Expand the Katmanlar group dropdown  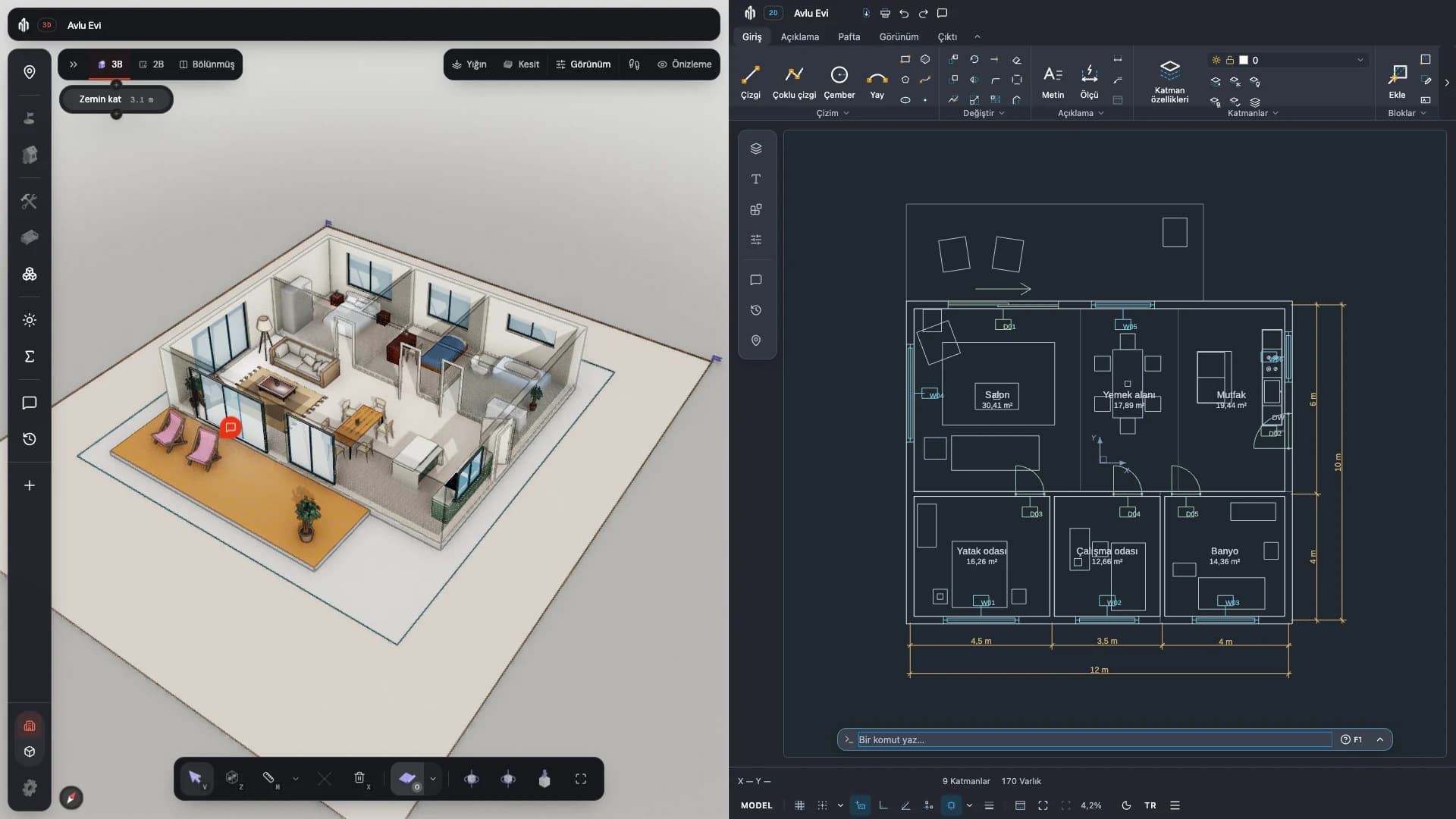pos(1253,113)
